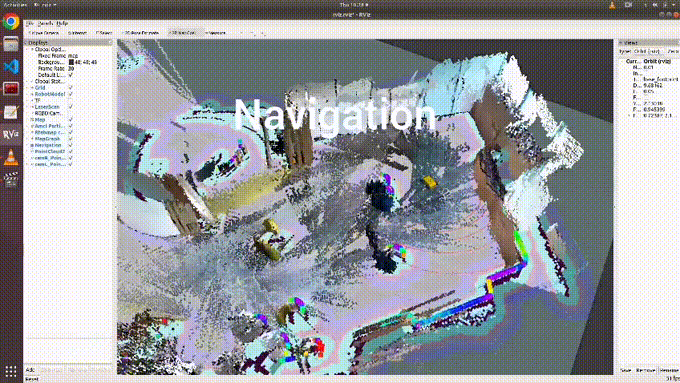Click Remove in the Views panel
Screen dimensions: 680x383
[645, 370]
